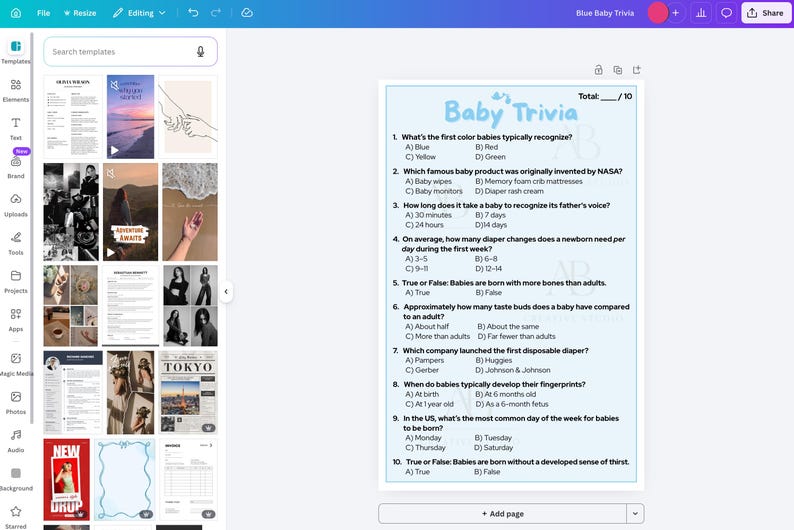Select the line-art hands template

click(188, 117)
